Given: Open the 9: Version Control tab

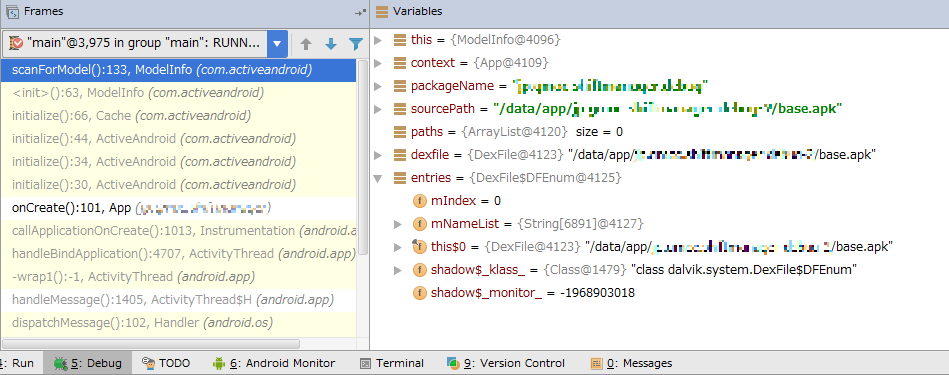Looking at the screenshot, I should (x=505, y=364).
